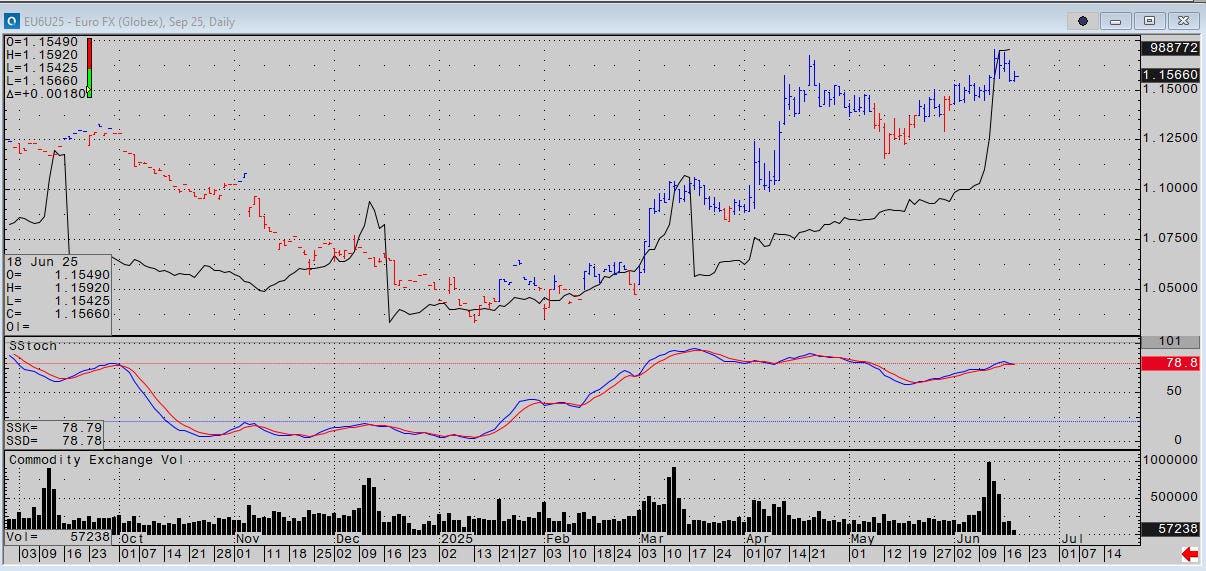1206x571 pixels.
Task: Click the 'L=1.15425' low value at top left
Action: 40,68
